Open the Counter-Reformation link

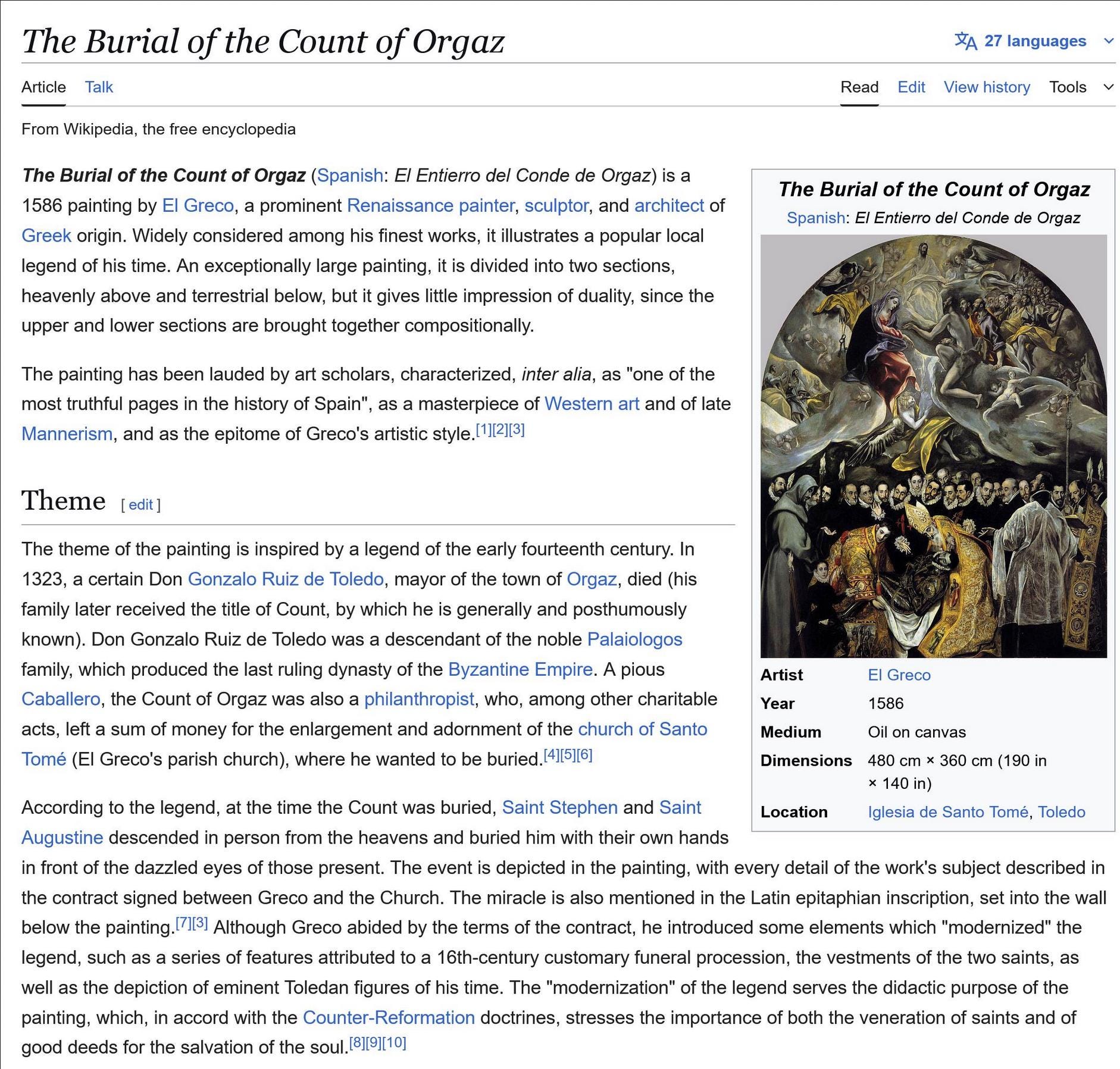point(389,1017)
